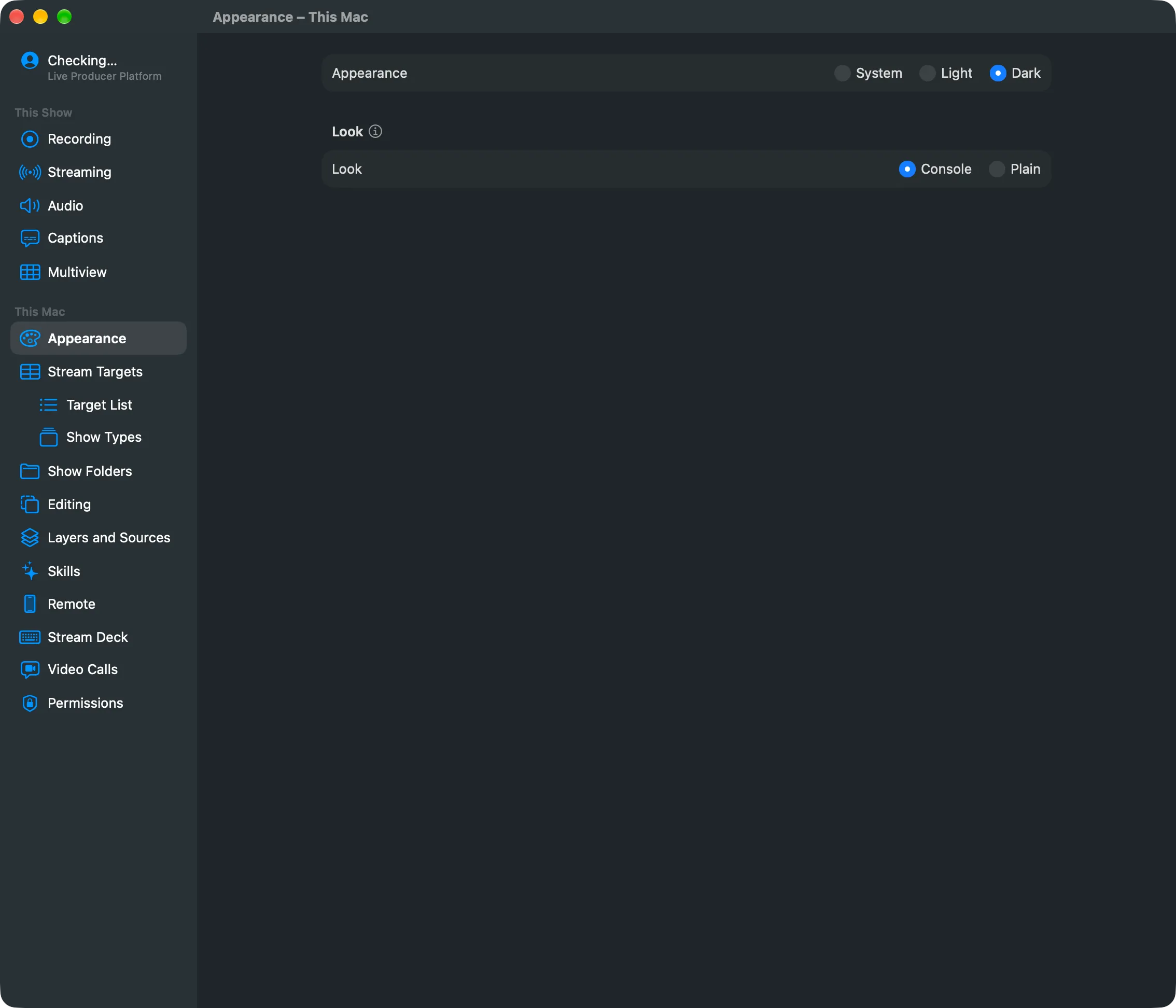Click the Streaming broadcast icon
The width and height of the screenshot is (1176, 1008).
(x=30, y=172)
